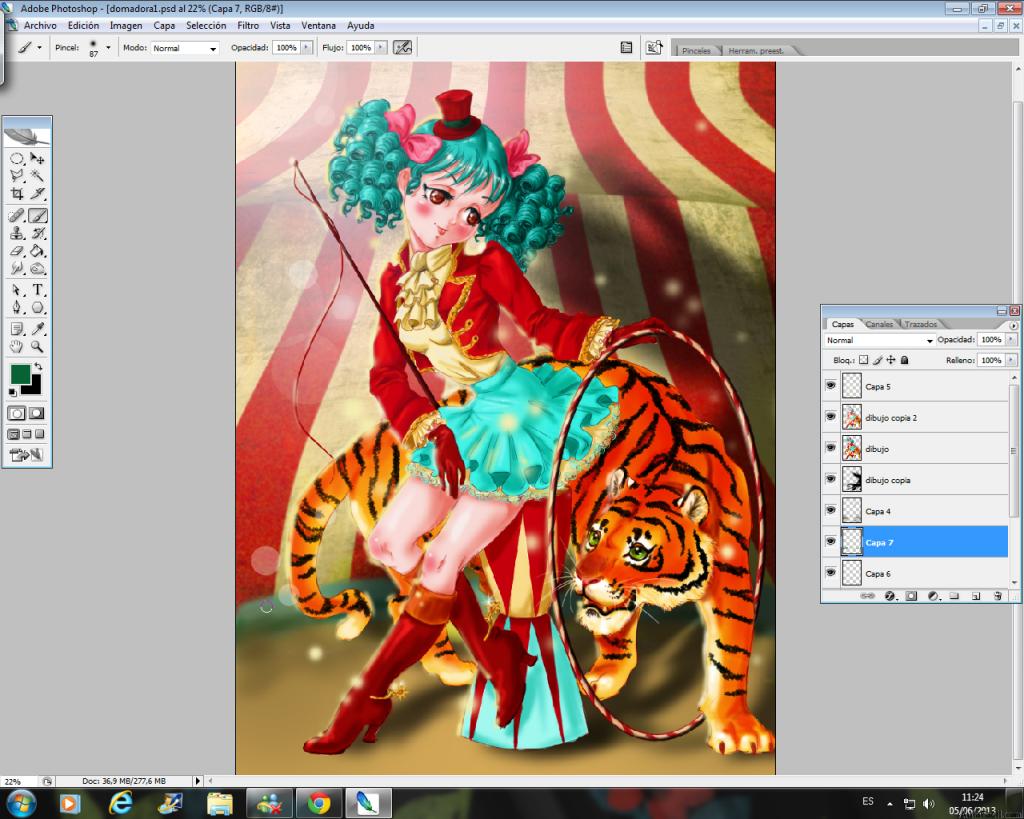Create a new layer in Capas panel
The image size is (1024, 819).
[x=976, y=596]
